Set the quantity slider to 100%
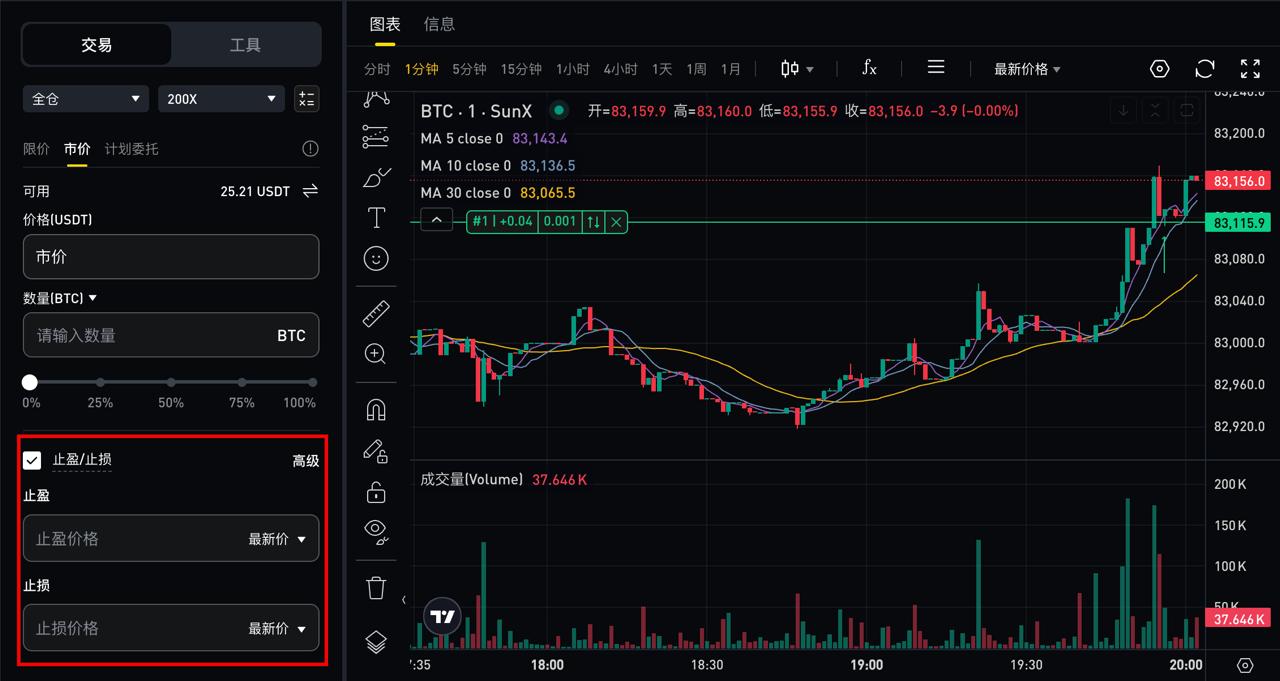The height and width of the screenshot is (681, 1280). click(312, 383)
